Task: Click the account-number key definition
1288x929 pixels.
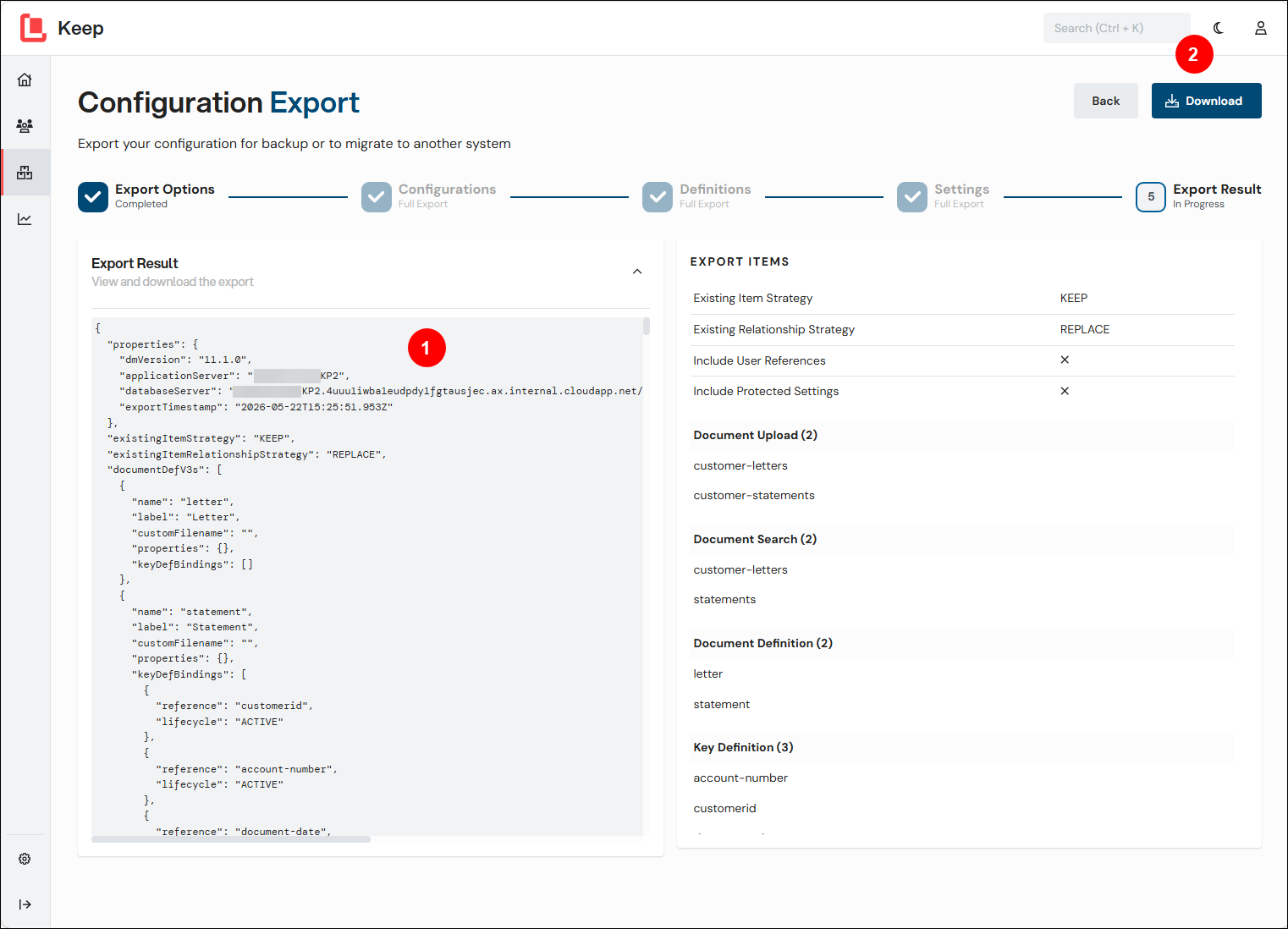Action: tap(740, 778)
